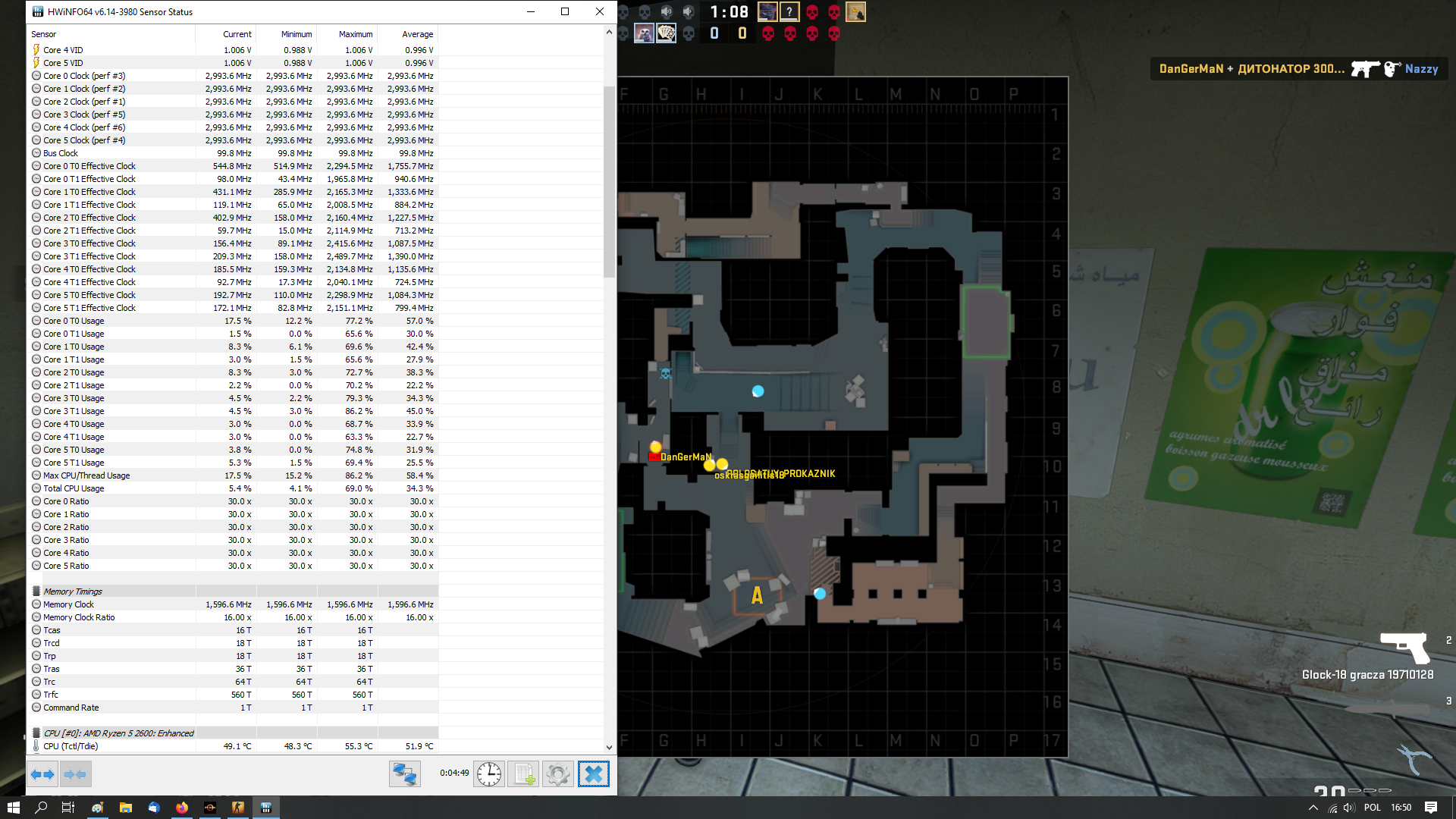Click the expand columns arrows button

pyautogui.click(x=42, y=774)
